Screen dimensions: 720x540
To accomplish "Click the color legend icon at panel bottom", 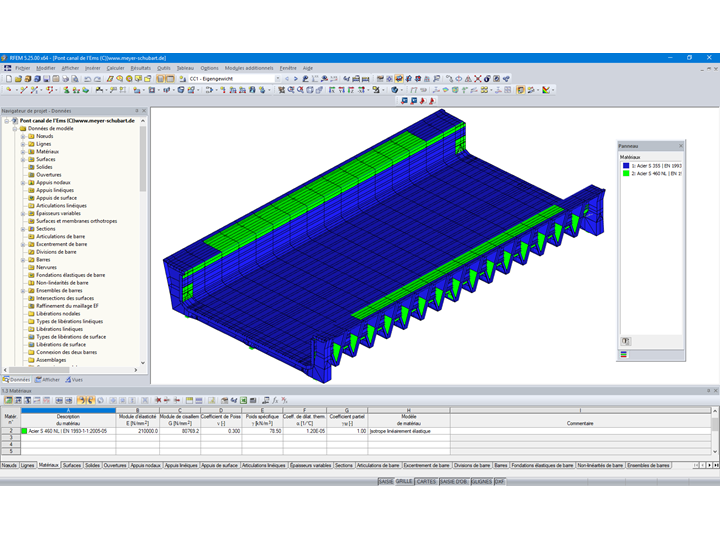I will (x=624, y=354).
